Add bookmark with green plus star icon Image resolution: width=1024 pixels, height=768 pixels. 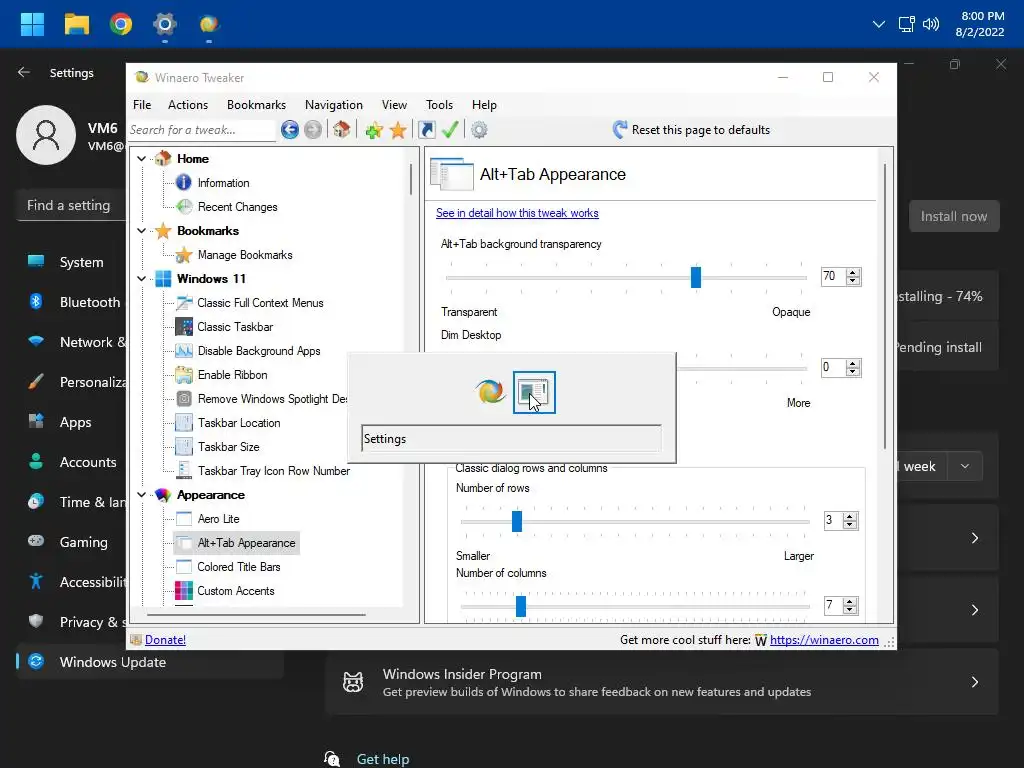pos(374,130)
